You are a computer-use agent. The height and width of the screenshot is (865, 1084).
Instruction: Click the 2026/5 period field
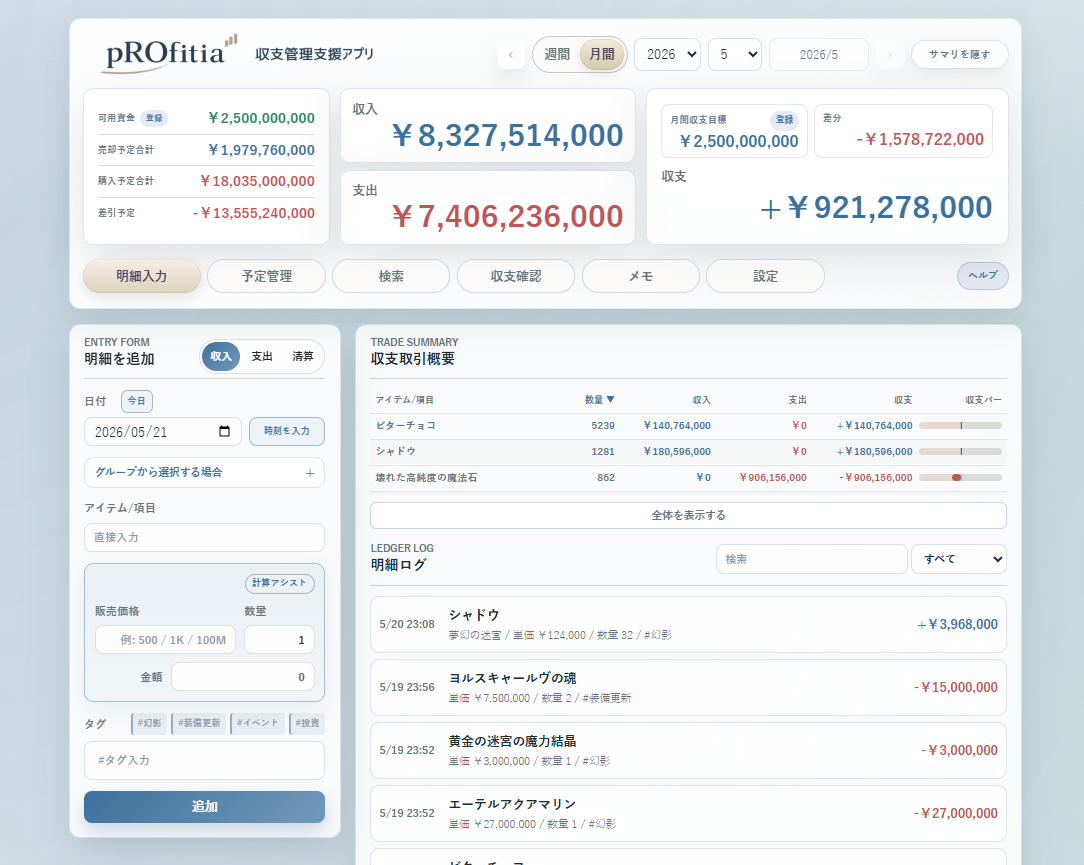[x=819, y=55]
